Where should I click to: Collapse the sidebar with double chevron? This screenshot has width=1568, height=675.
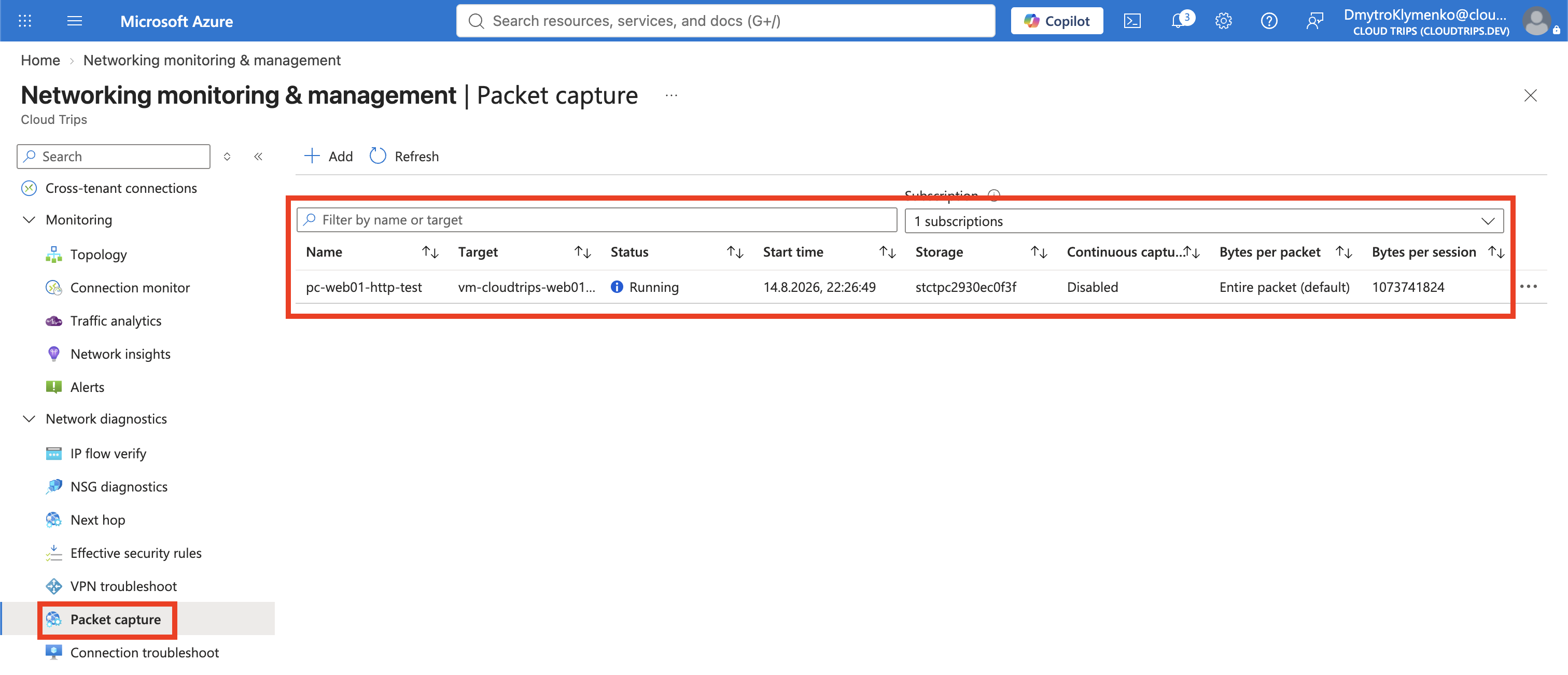coord(258,157)
